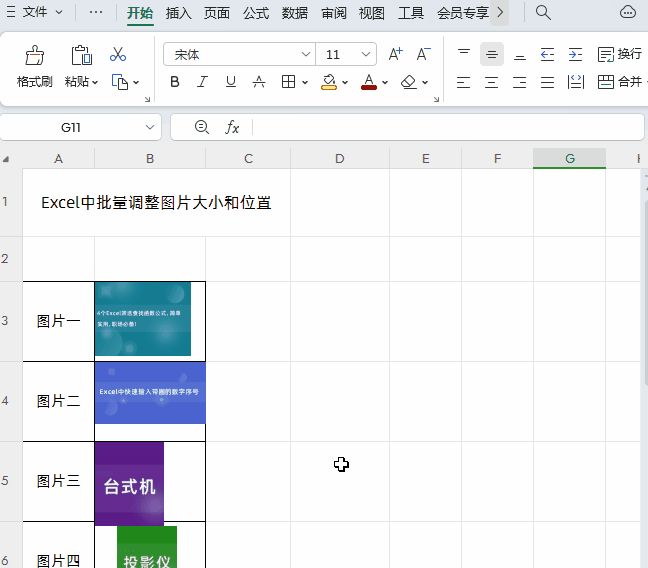
Task: Expand font color dropdown arrow
Action: pyautogui.click(x=385, y=82)
